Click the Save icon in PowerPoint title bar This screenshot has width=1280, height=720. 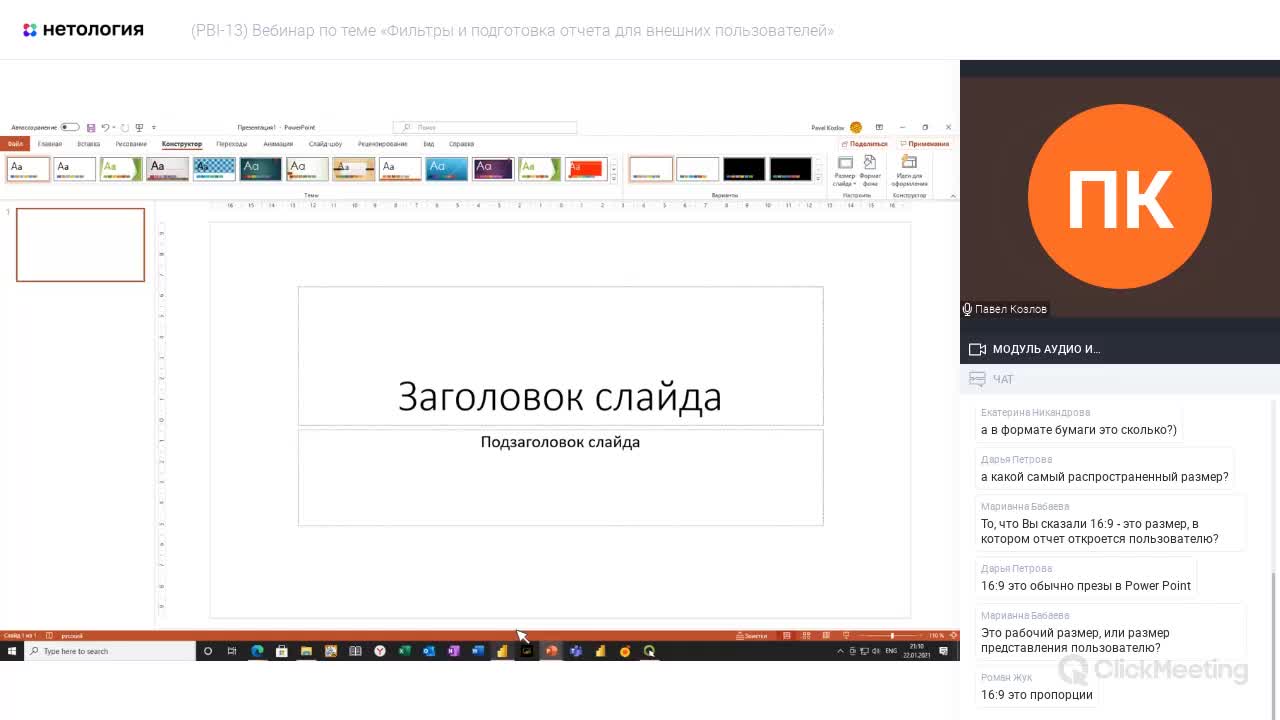91,128
